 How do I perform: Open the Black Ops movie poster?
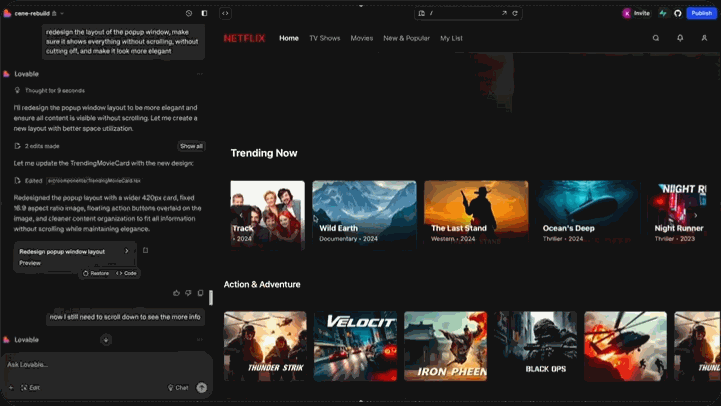pos(536,346)
